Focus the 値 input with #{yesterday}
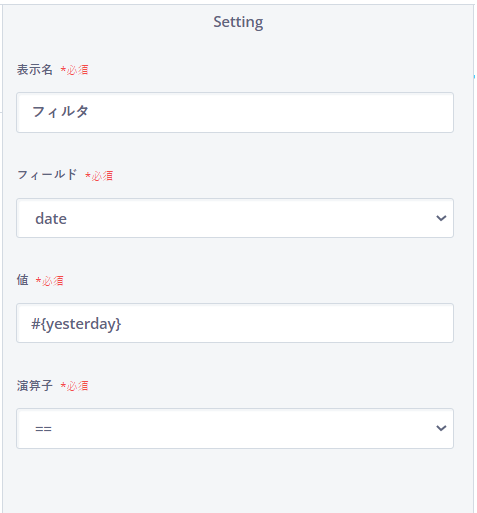Screen dimensions: 477x513 click(235, 323)
